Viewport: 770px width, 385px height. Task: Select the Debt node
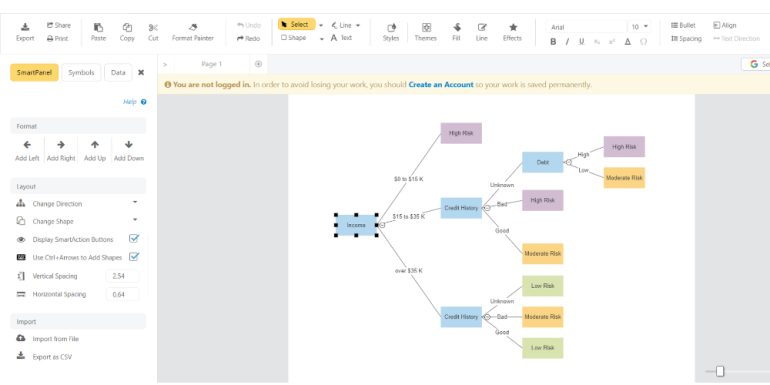pos(543,162)
